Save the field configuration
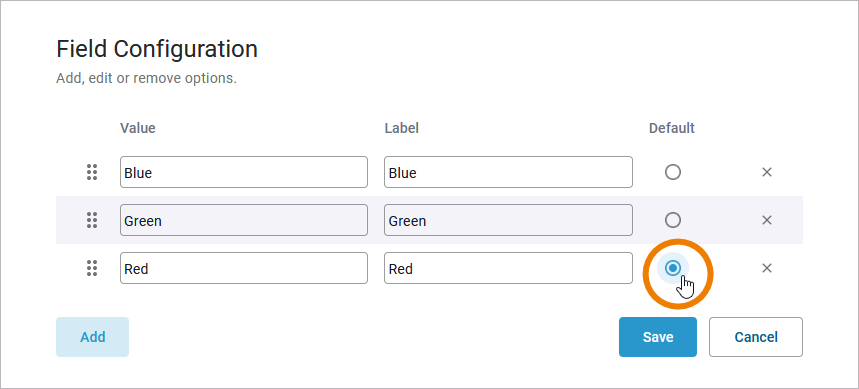Image resolution: width=859 pixels, height=389 pixels. tap(658, 337)
